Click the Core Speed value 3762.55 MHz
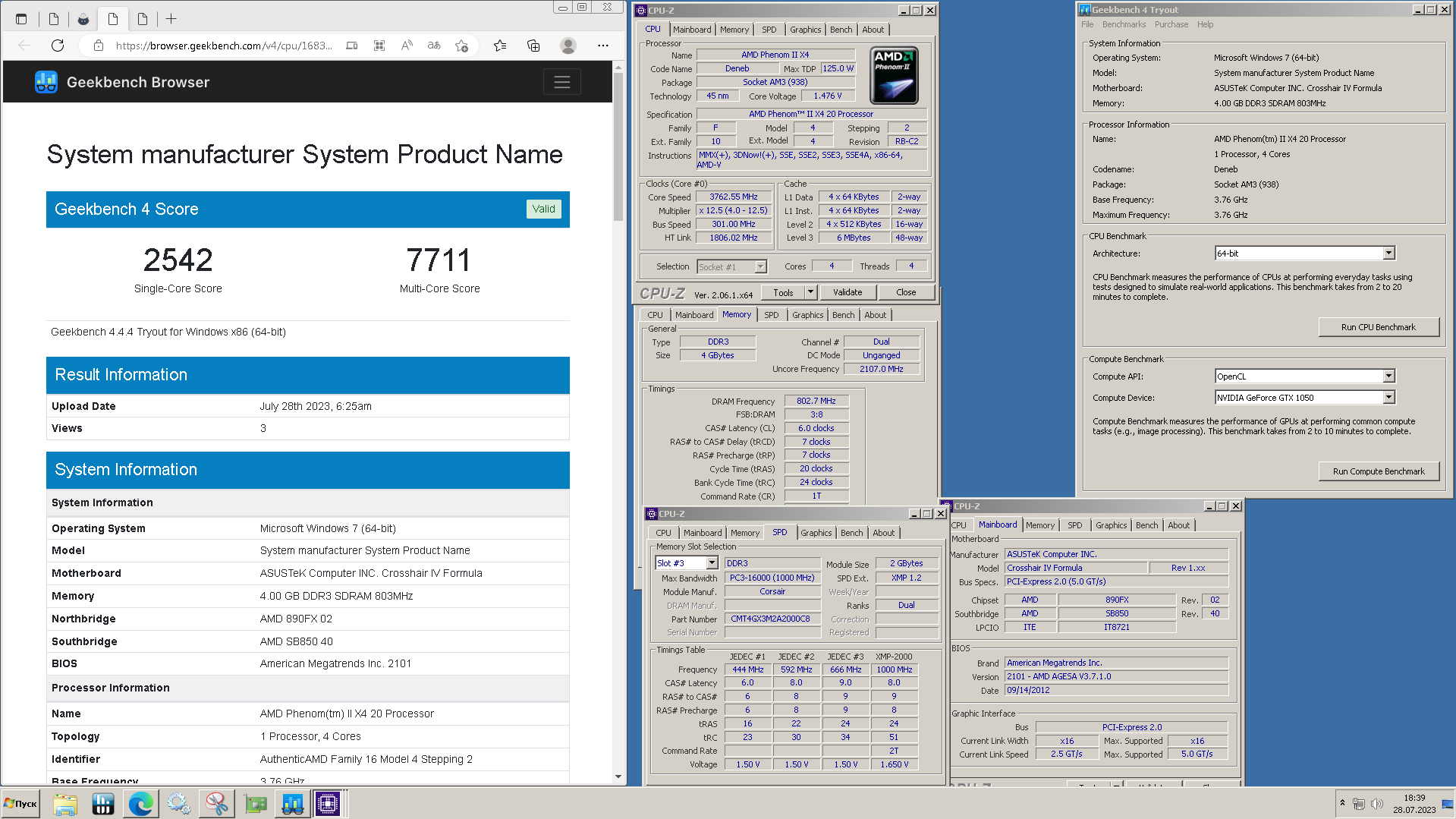Screen dimensions: 1456x819 [x=734, y=197]
